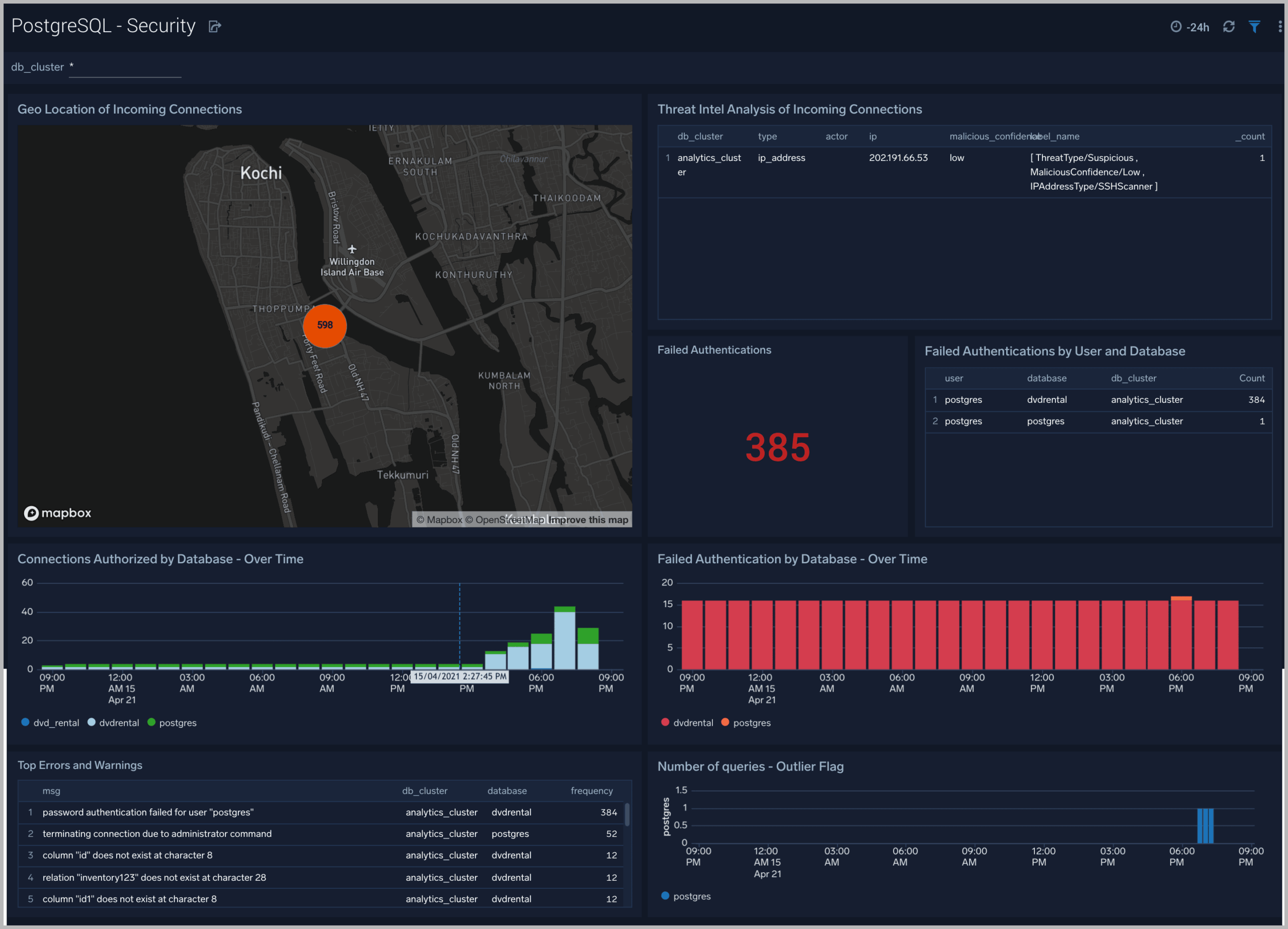Toggle the dvdrental series in Connections chart
The width and height of the screenshot is (1288, 929).
point(113,722)
